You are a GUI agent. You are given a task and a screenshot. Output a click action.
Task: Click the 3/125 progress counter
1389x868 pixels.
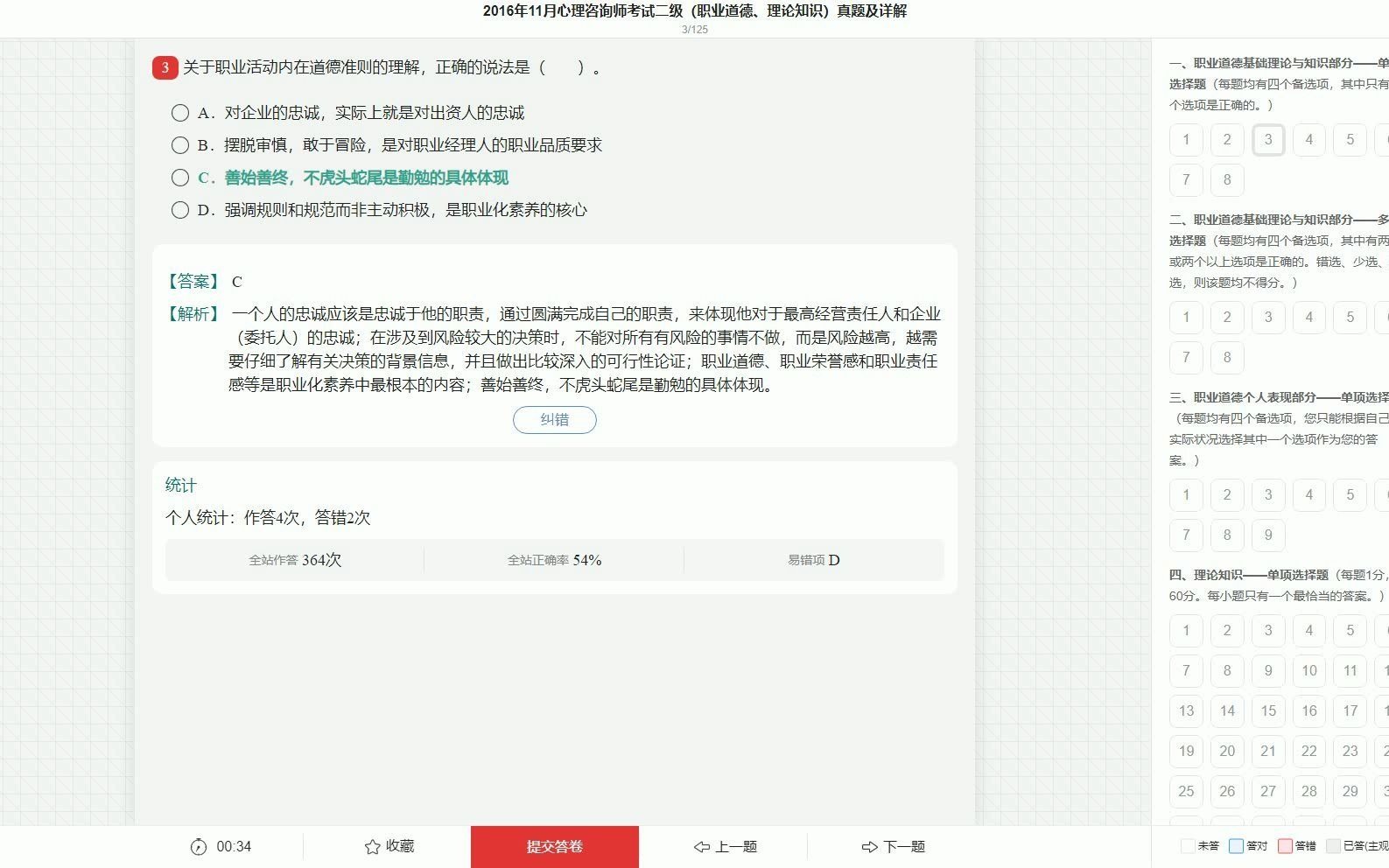tap(695, 30)
